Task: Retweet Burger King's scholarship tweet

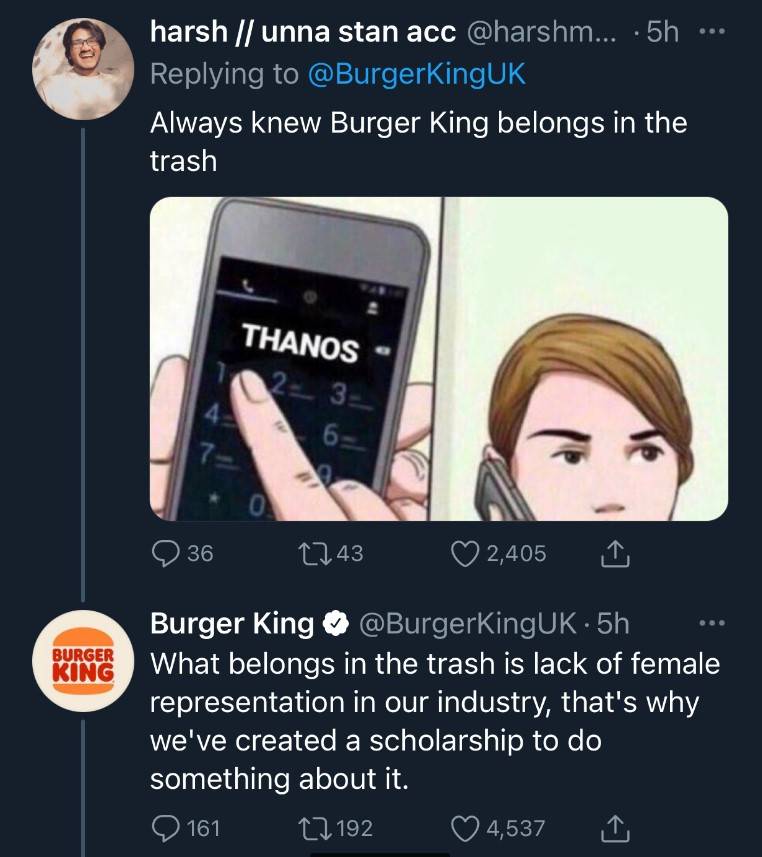Action: pyautogui.click(x=303, y=828)
